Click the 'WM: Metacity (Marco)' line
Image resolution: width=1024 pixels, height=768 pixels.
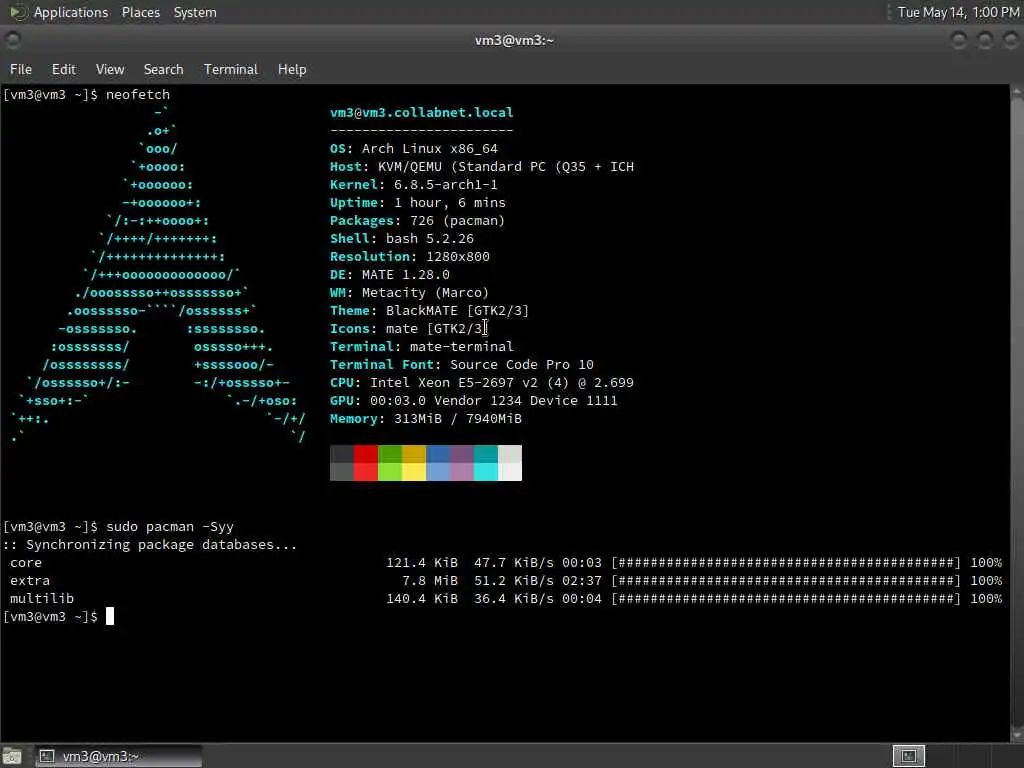[409, 293]
